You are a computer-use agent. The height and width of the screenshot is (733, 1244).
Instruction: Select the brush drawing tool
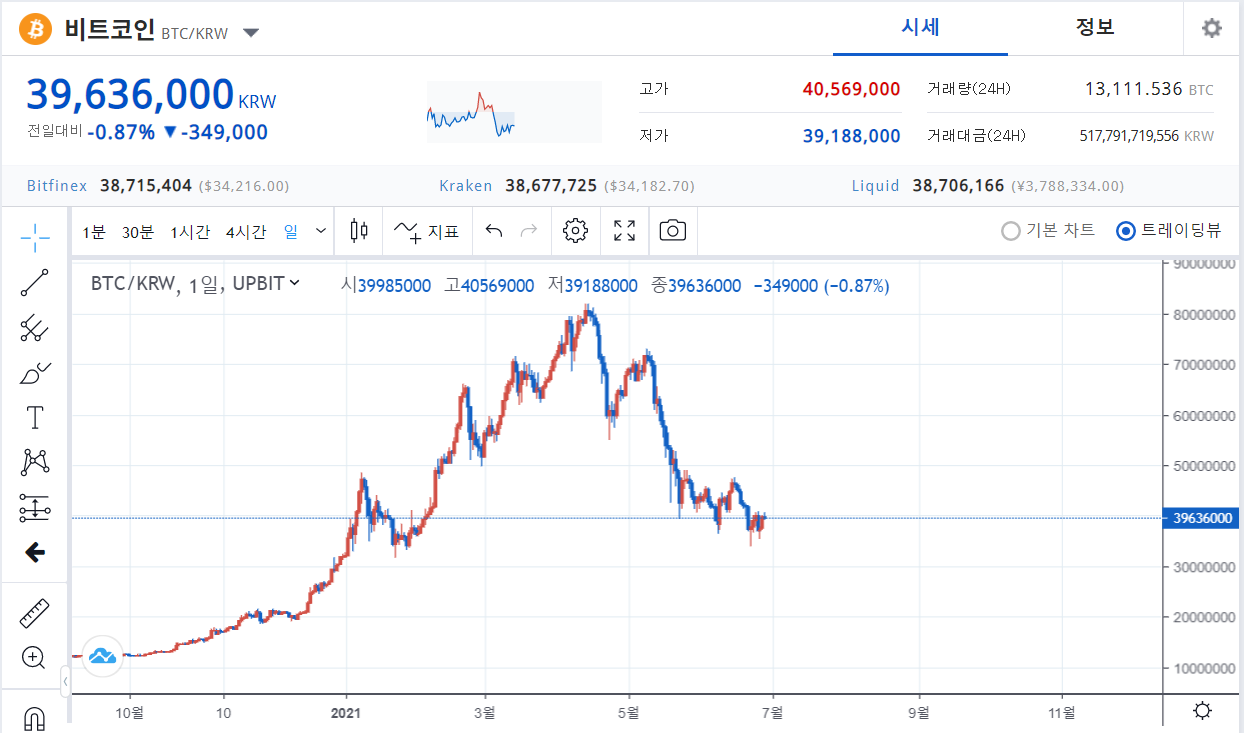click(34, 372)
